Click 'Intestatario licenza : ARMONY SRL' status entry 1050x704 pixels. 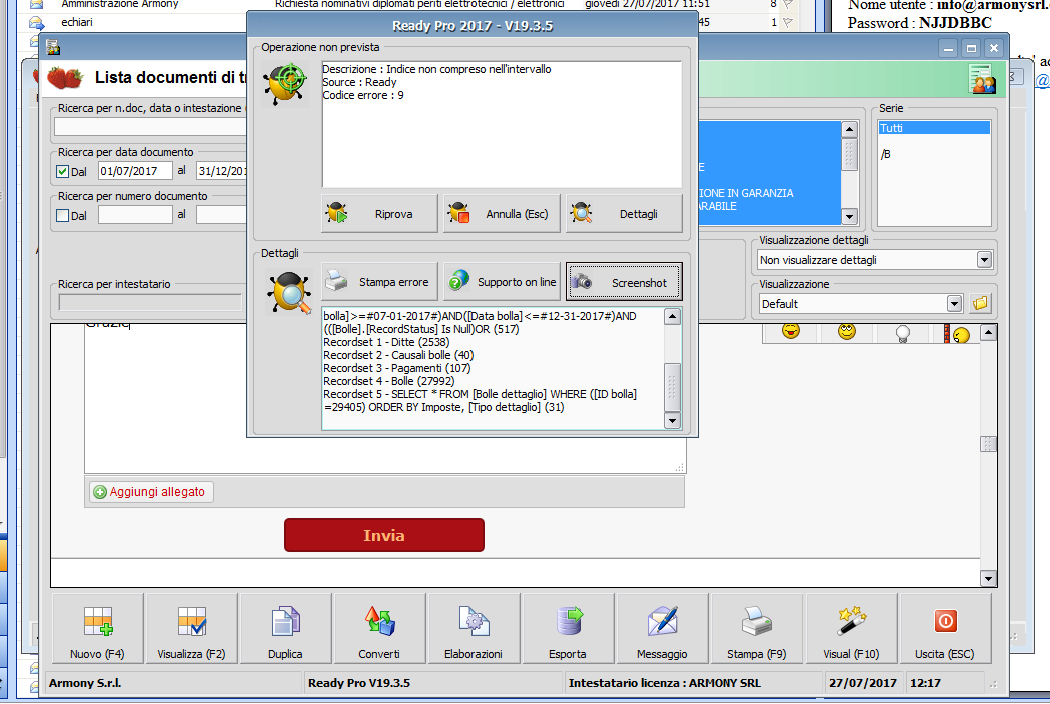(x=664, y=683)
